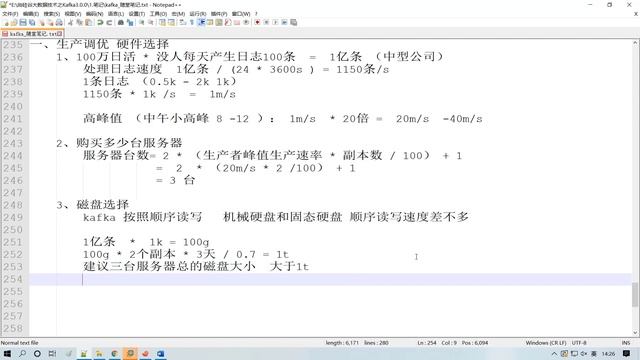Open the 运行(R) menu
The height and width of the screenshot is (360, 640).
[198, 14]
